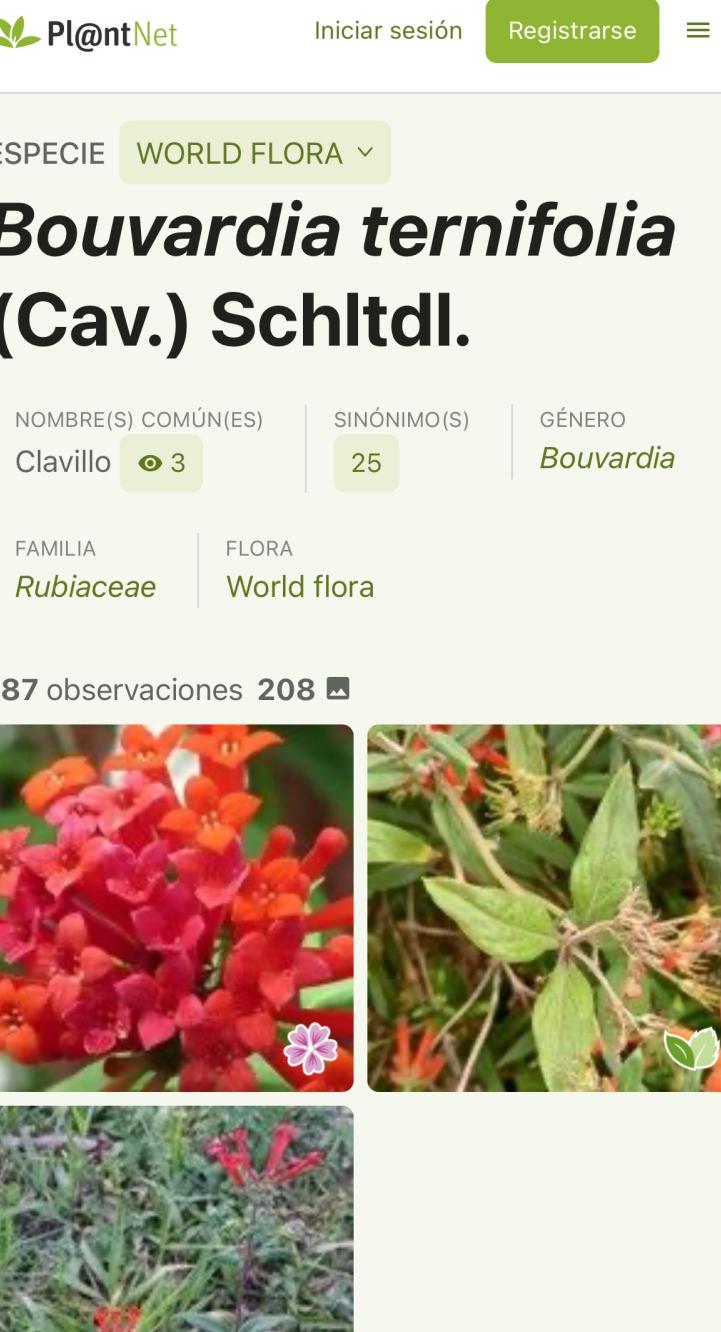Open the World flora link
721x1332 pixels.
pyautogui.click(x=300, y=587)
